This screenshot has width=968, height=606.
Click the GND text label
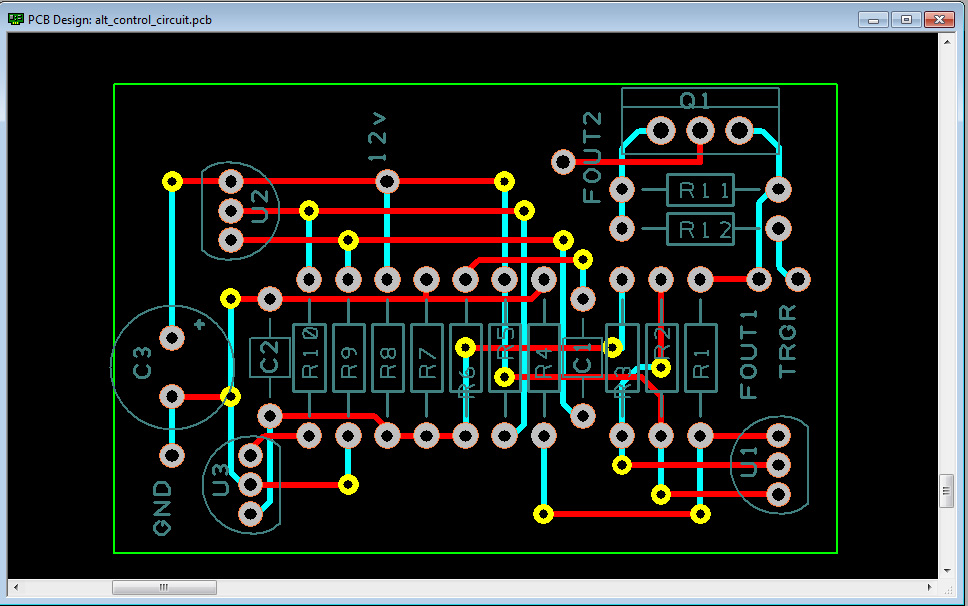(163, 508)
